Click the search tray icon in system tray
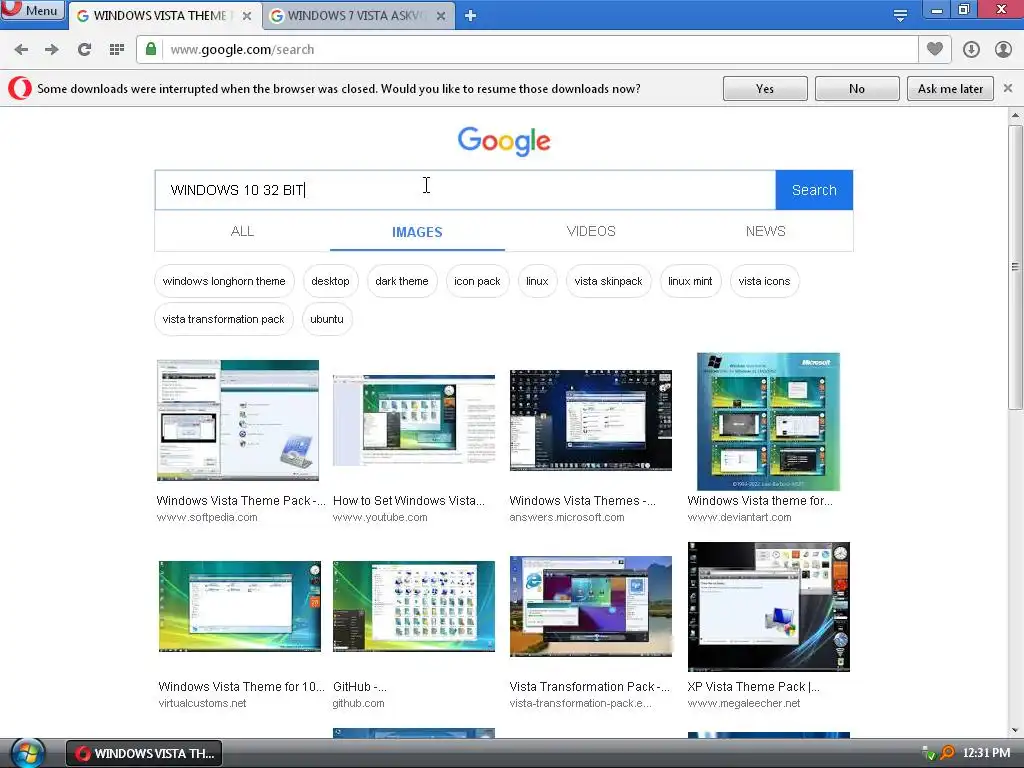 (947, 753)
